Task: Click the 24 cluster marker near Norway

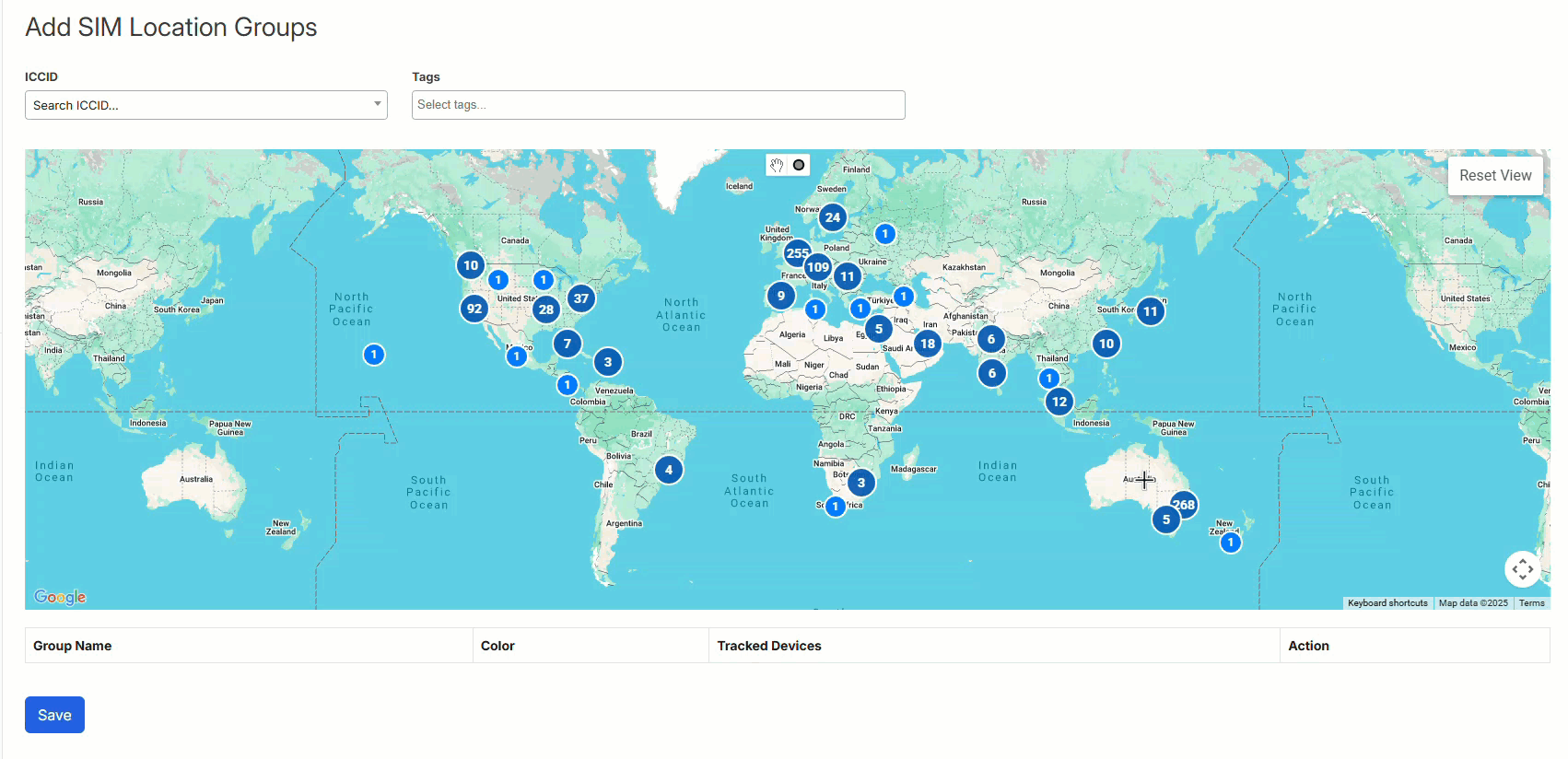Action: 833,217
